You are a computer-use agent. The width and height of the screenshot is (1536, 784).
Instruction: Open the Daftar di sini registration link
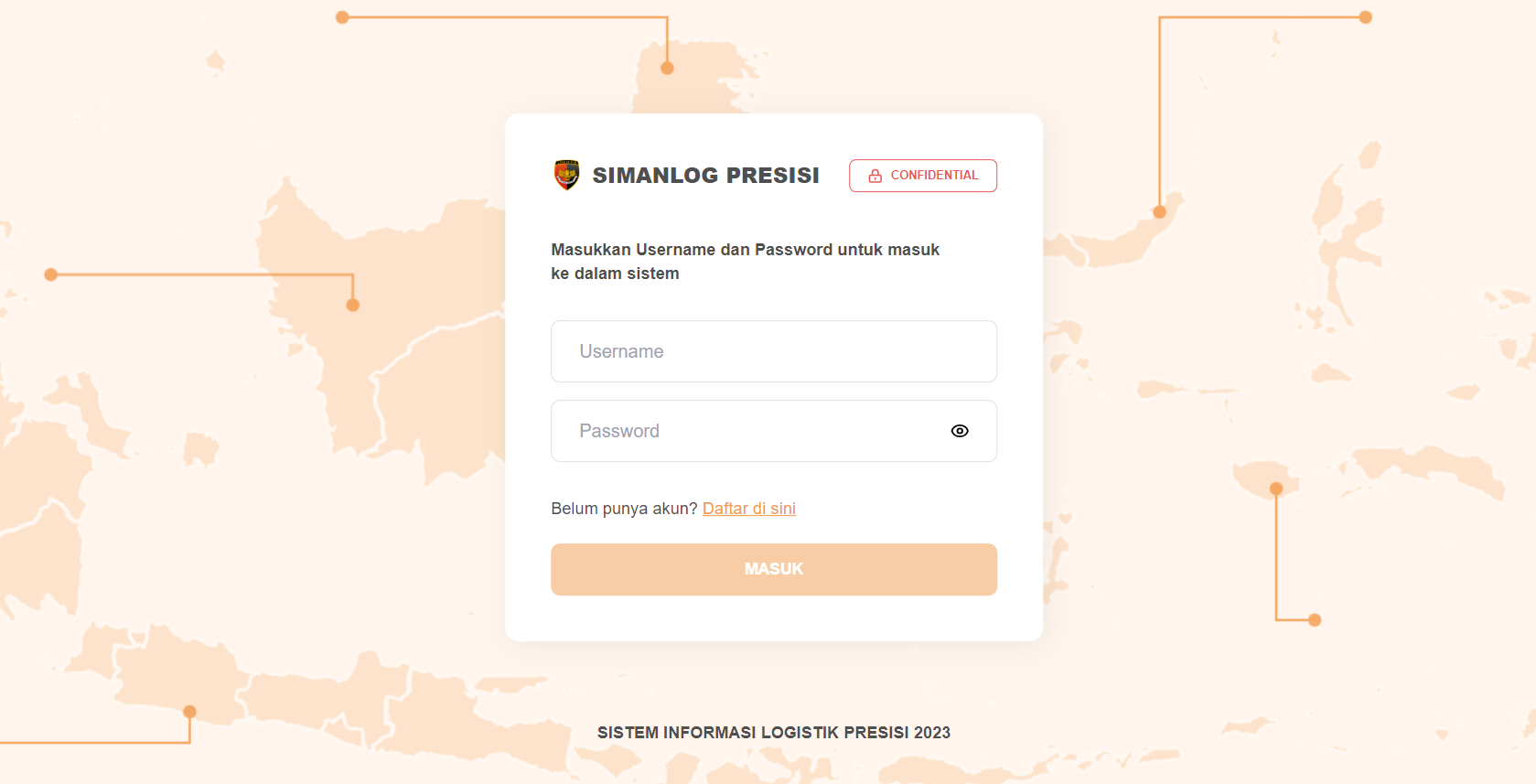(749, 509)
